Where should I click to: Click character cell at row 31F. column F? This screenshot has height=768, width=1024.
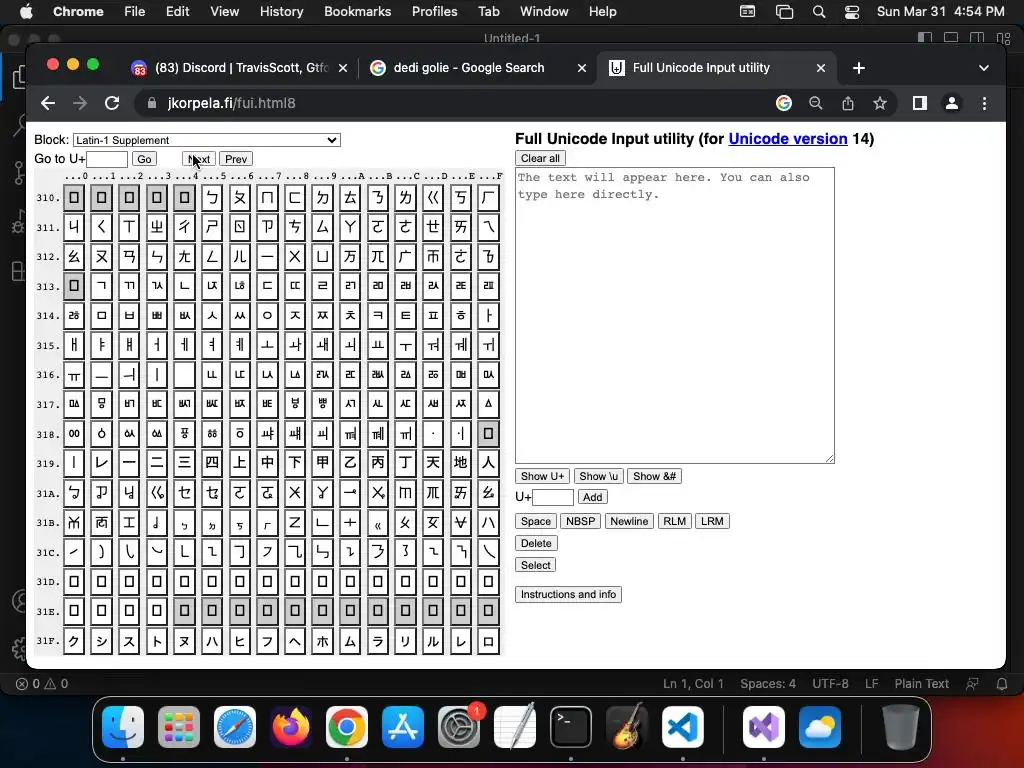[488, 641]
